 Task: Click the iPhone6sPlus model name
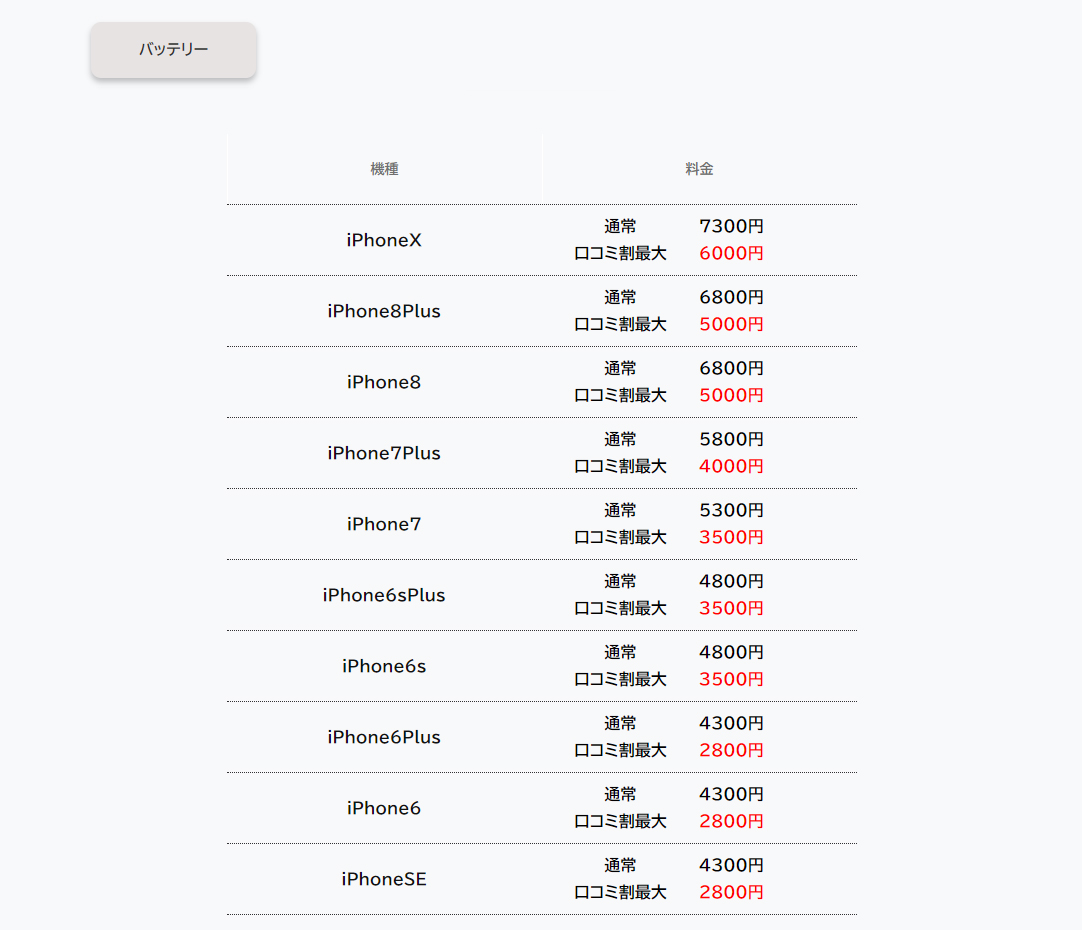384,595
